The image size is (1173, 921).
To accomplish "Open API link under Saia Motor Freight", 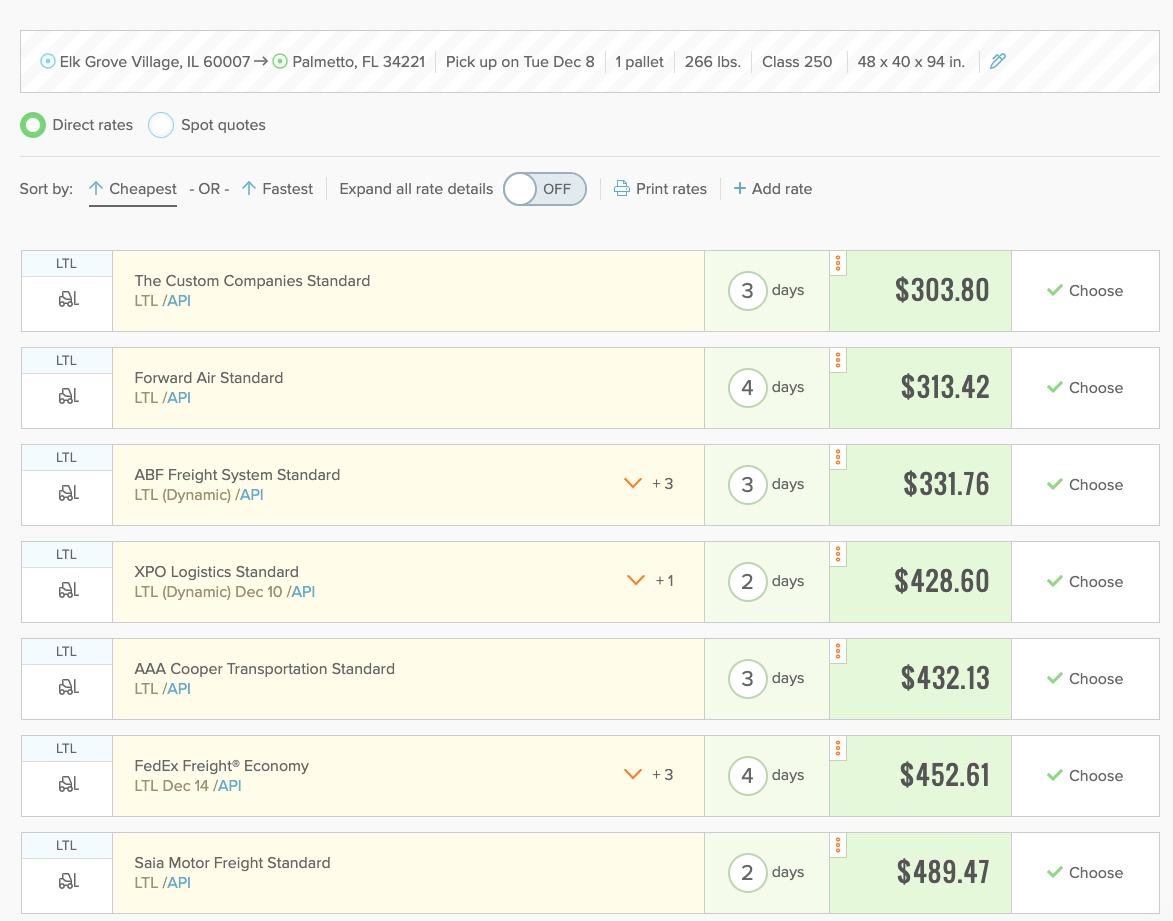I will (179, 883).
